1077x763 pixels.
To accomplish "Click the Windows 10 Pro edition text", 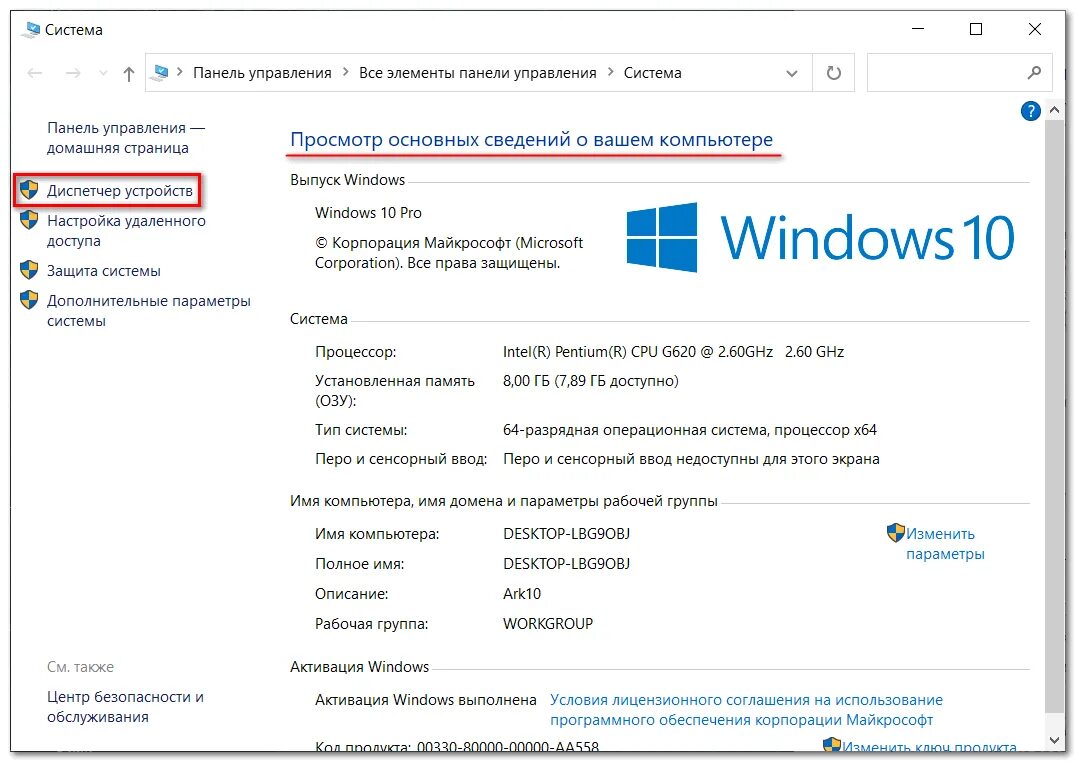I will pyautogui.click(x=368, y=213).
